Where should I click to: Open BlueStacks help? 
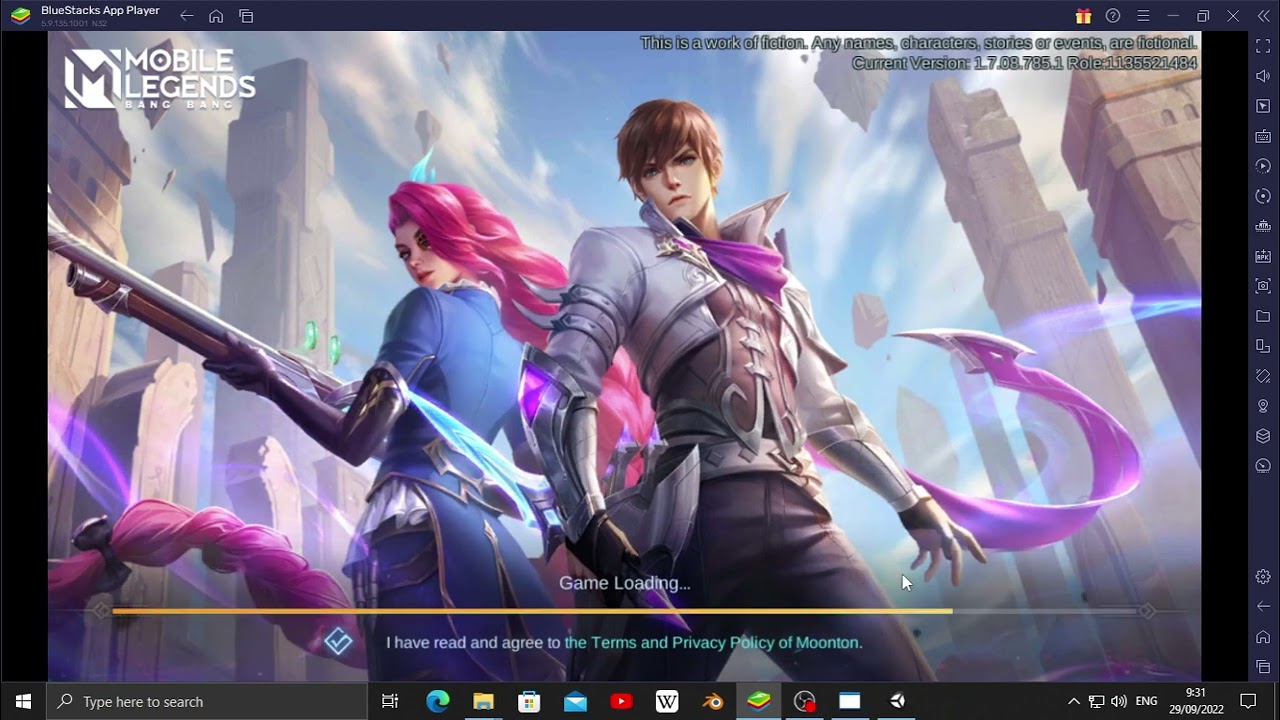coord(1113,16)
